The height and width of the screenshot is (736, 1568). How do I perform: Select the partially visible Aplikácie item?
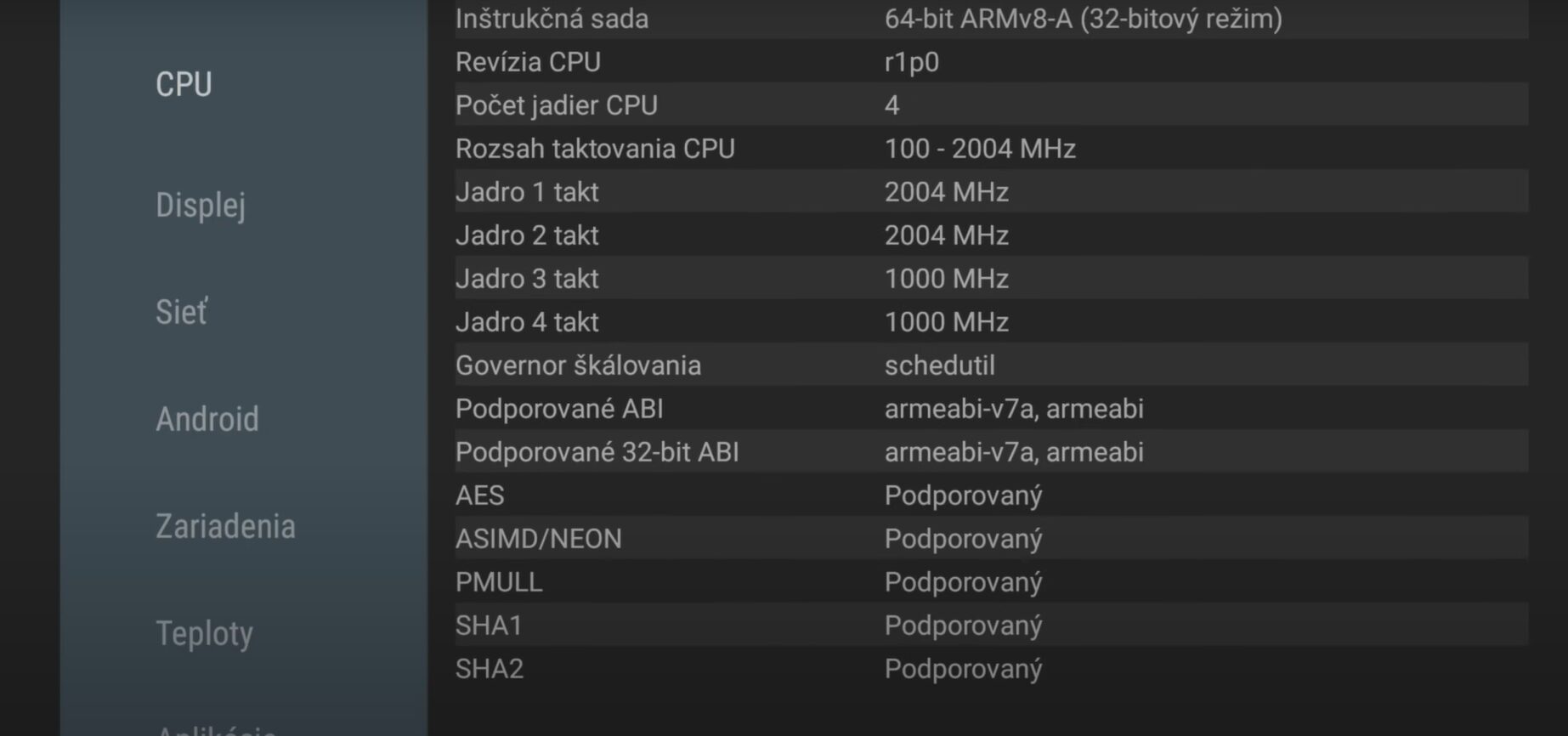[217, 729]
